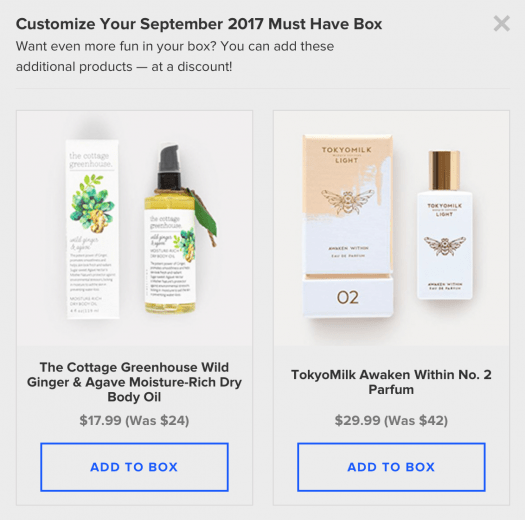
Task: Click the ginger plant illustration on packaging
Action: coord(92,203)
